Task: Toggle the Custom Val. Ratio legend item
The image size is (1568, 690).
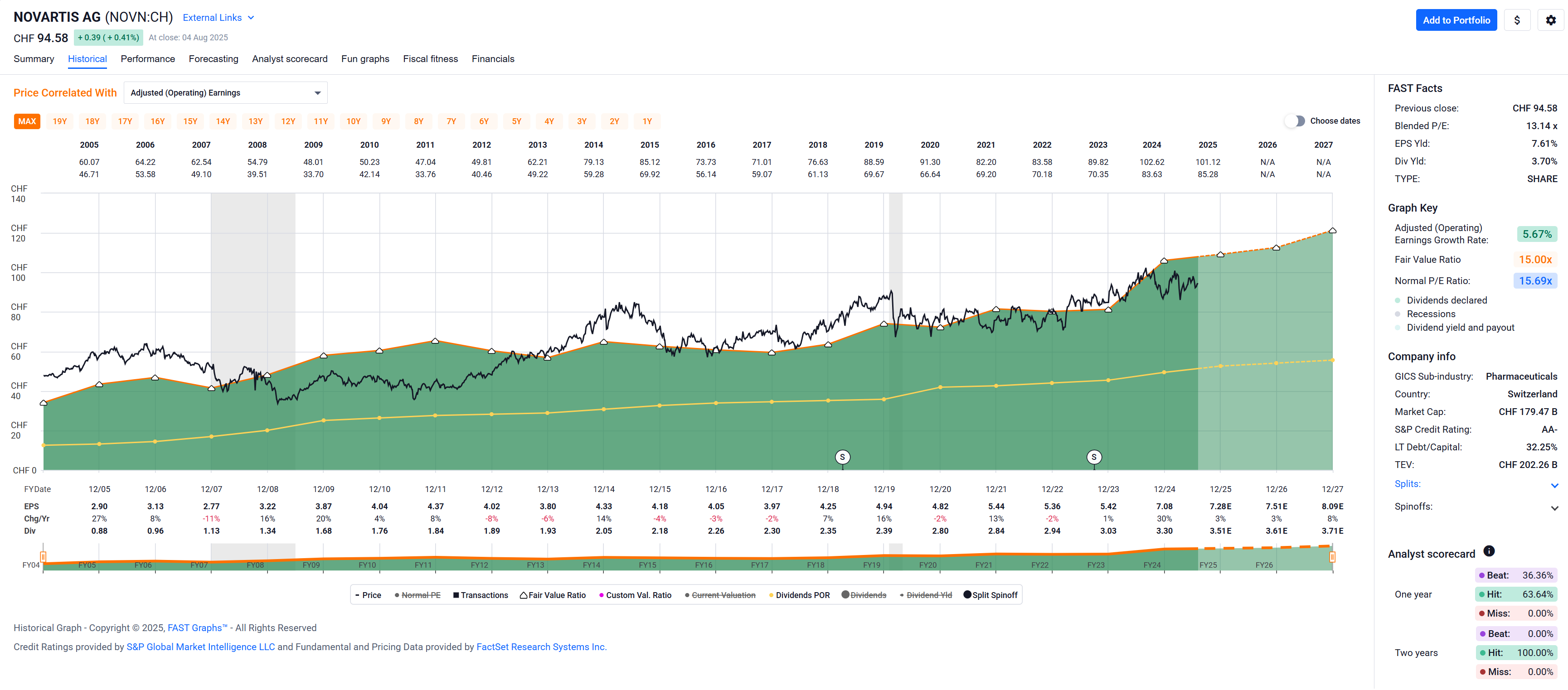Action: pos(635,595)
